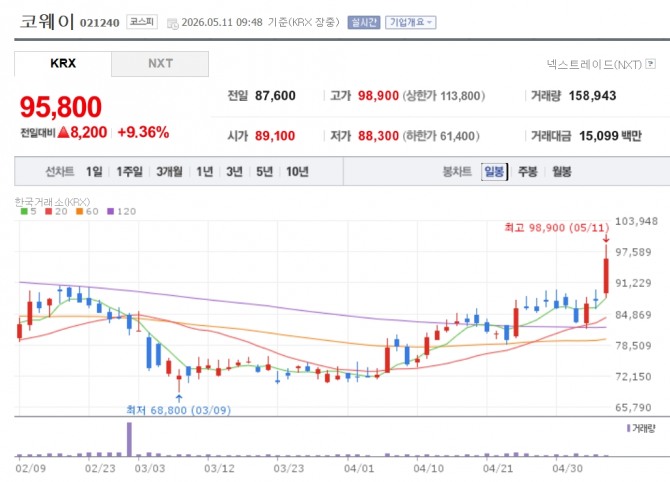Click the stock code 021240
Viewport: 670px width, 482px height.
point(100,23)
